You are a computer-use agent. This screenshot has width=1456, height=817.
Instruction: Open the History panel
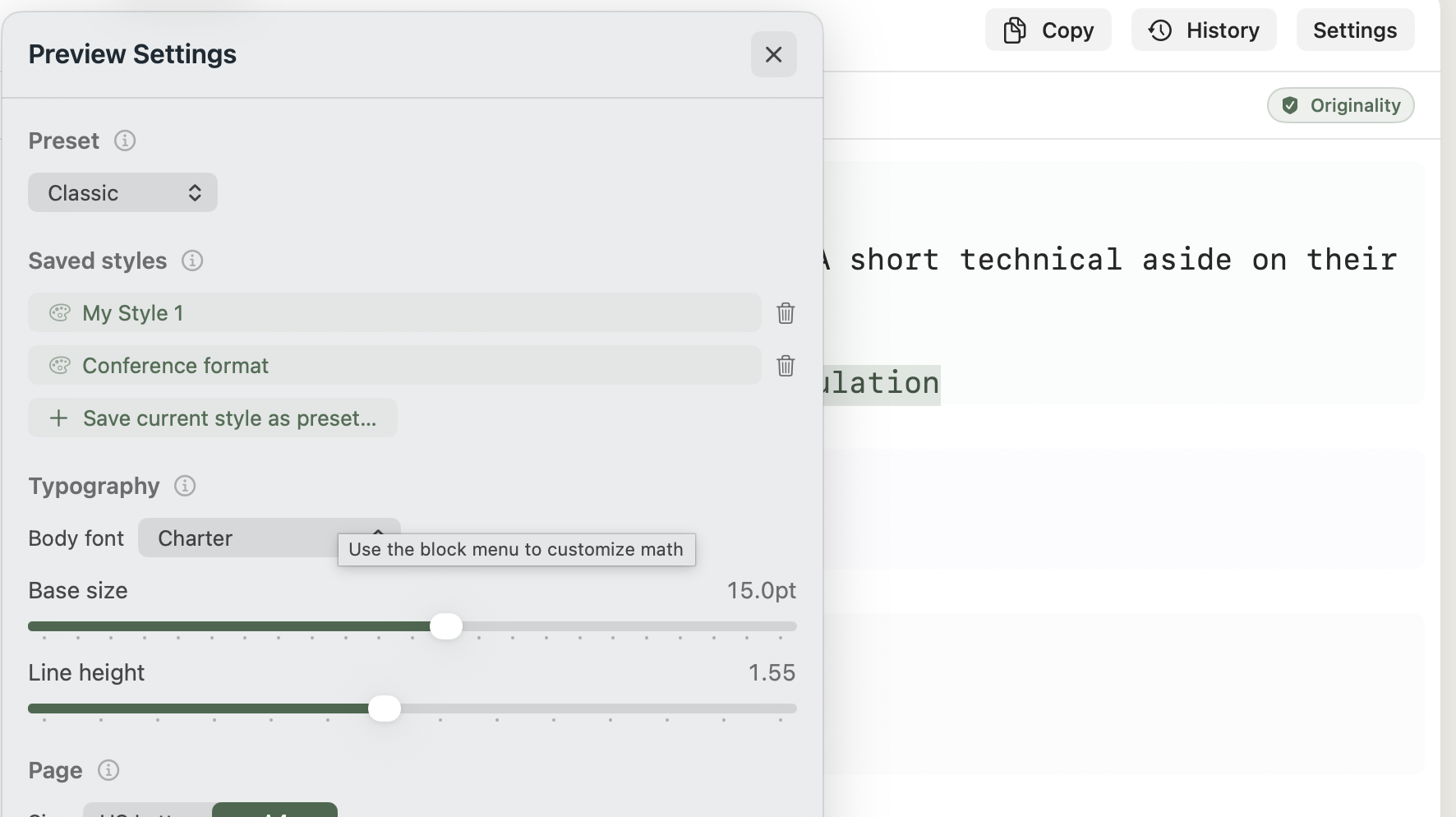coord(1204,30)
